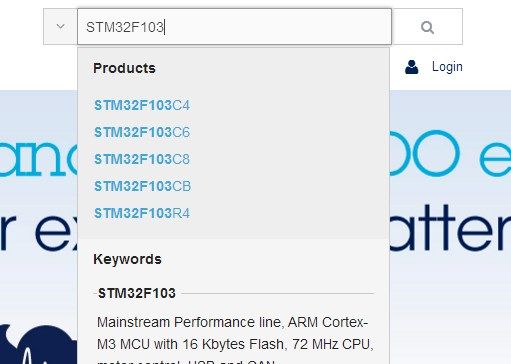
Task: Expand the dropdown chevron left of search box
Action: coord(60,26)
